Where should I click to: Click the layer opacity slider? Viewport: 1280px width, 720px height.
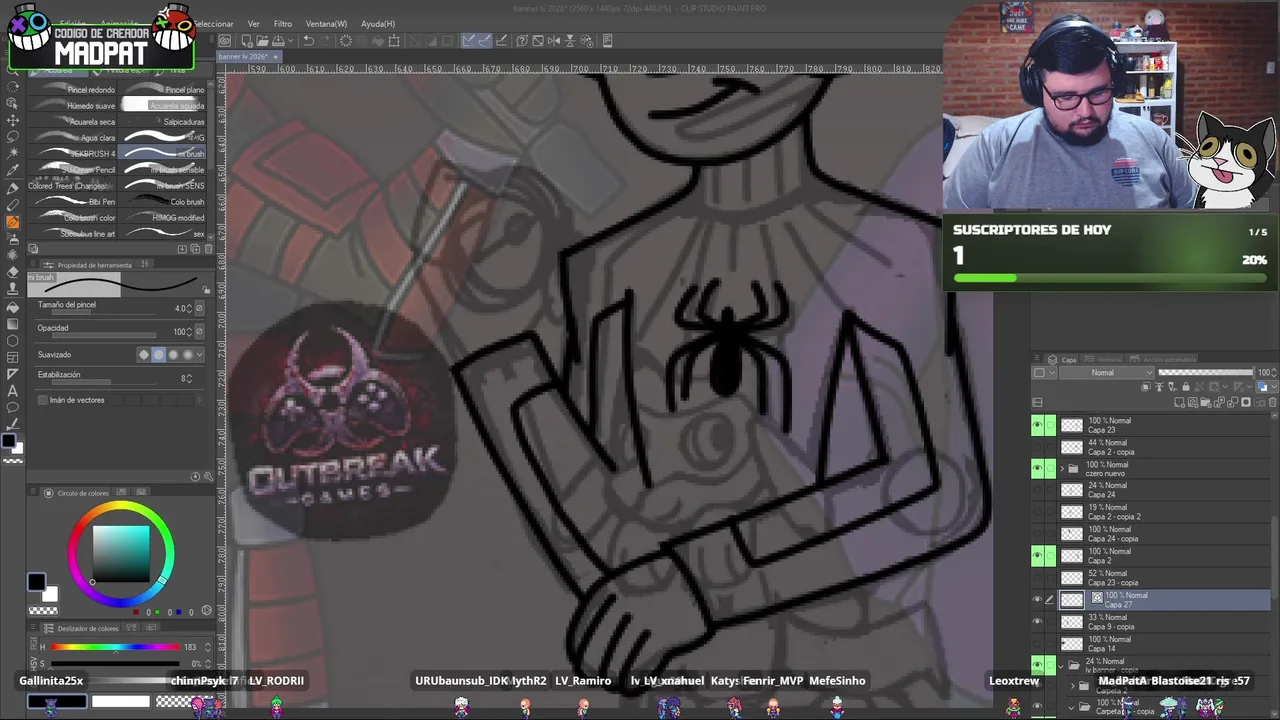point(1205,372)
